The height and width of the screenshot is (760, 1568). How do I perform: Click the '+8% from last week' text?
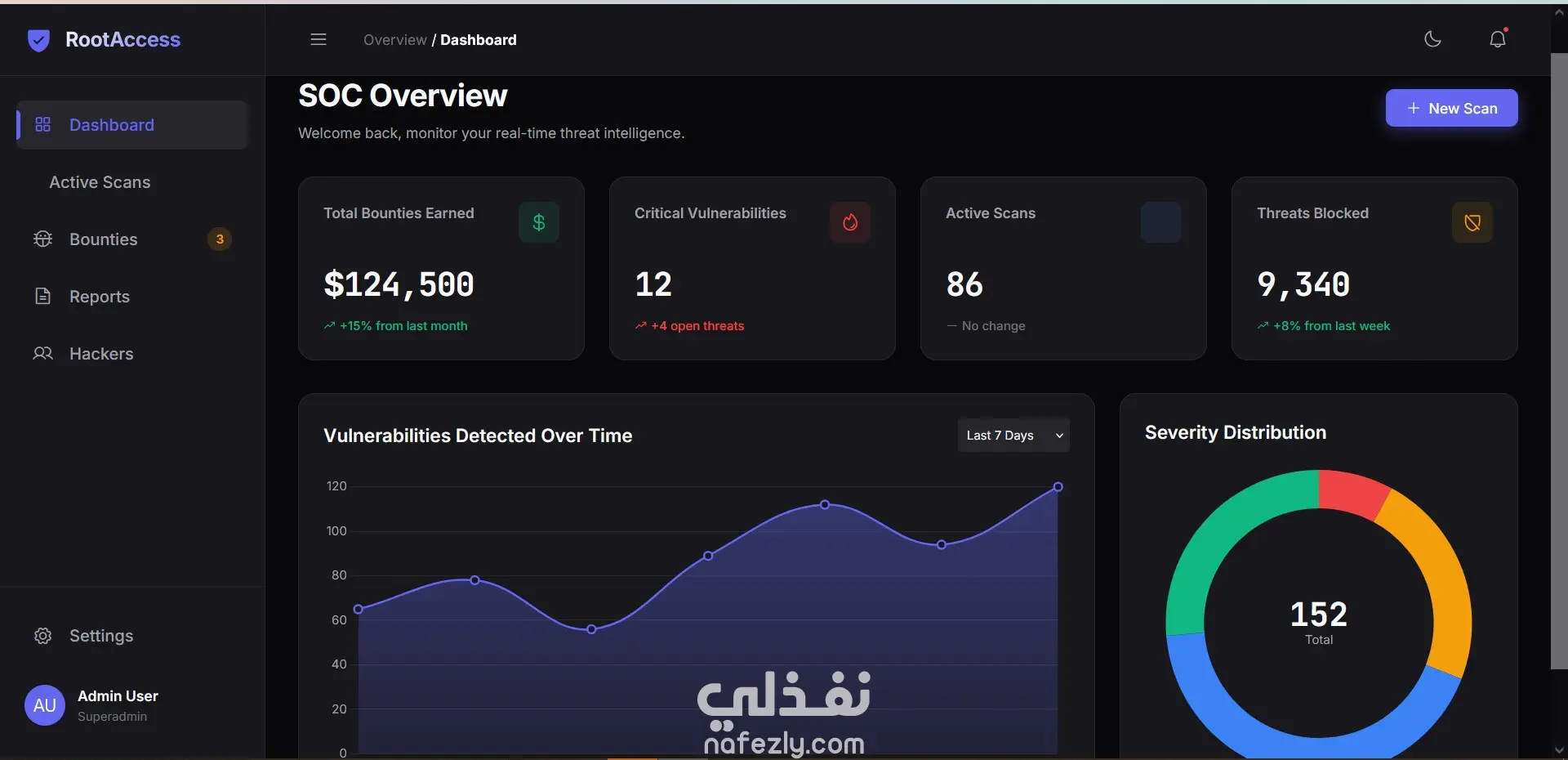click(1331, 326)
